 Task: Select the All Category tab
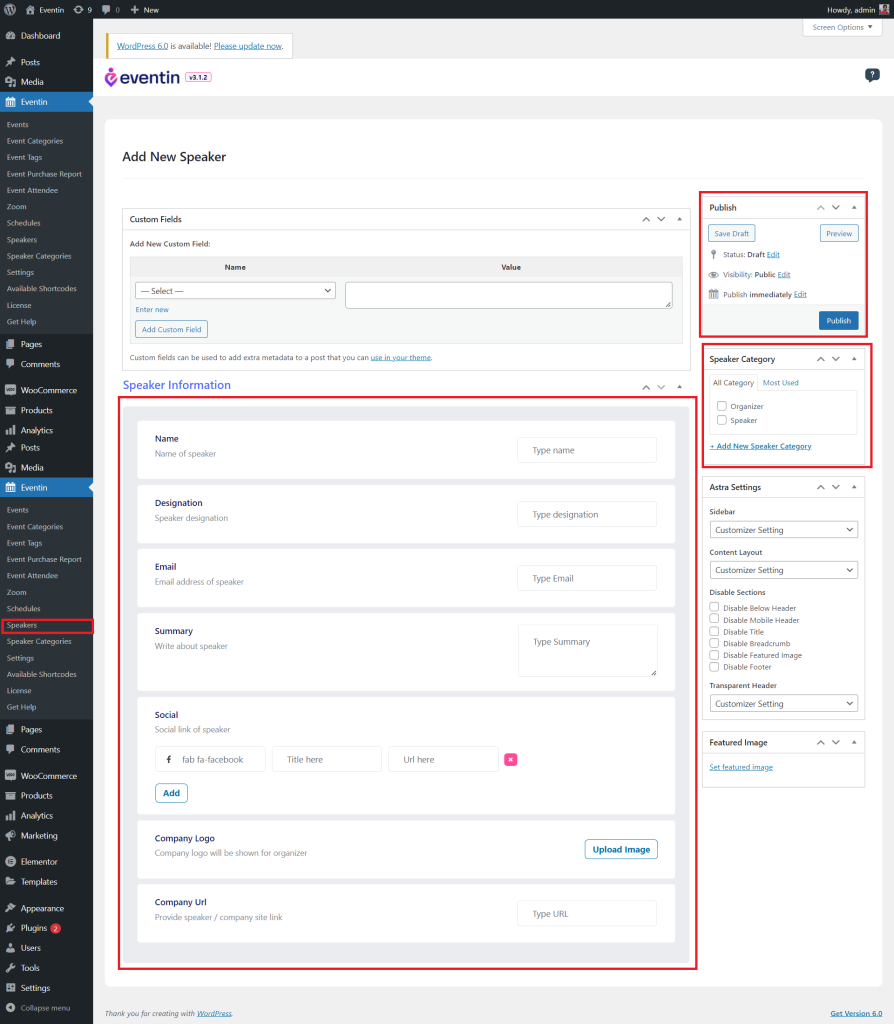pyautogui.click(x=733, y=383)
